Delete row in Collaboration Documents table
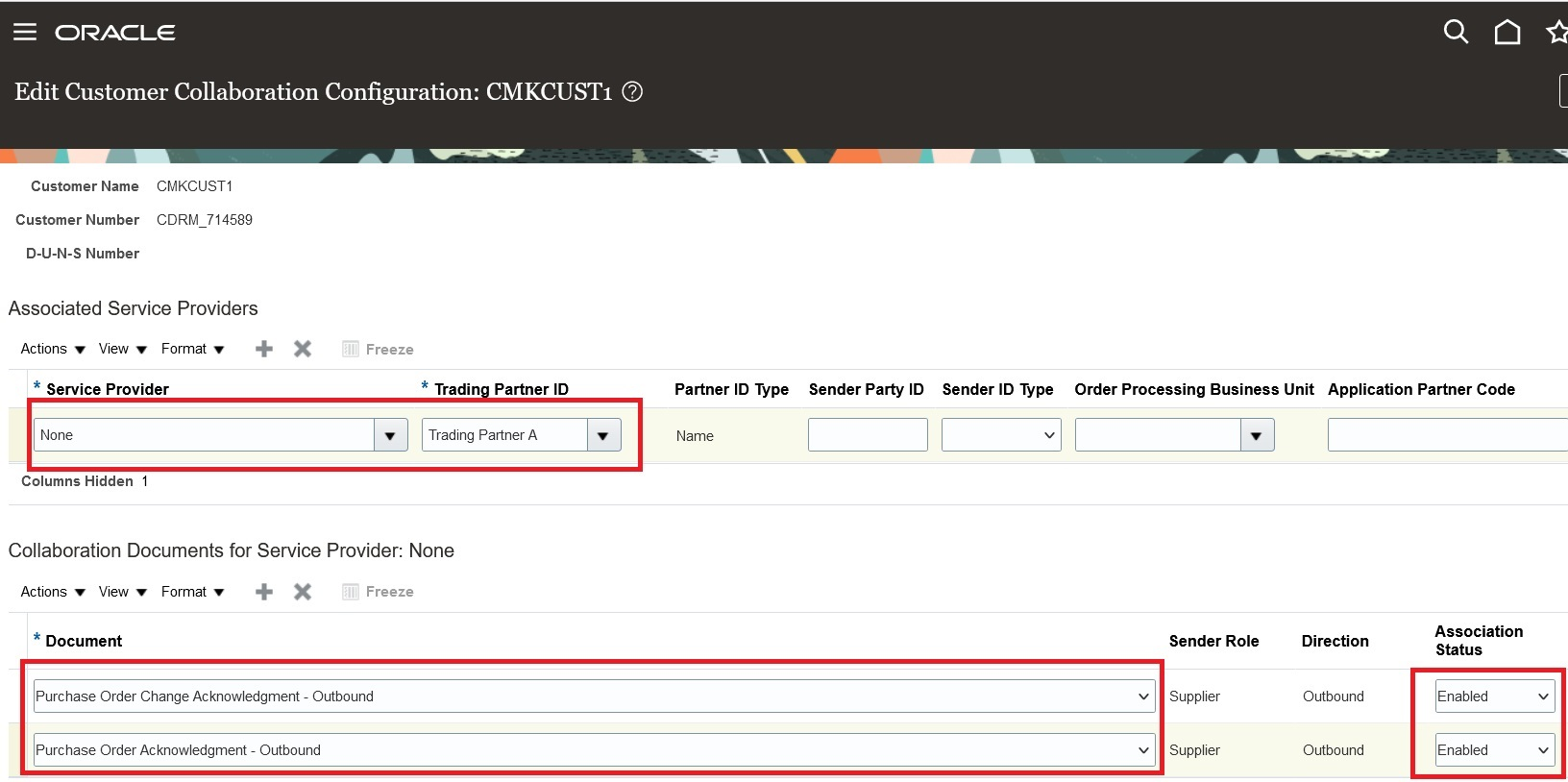The height and width of the screenshot is (782, 1568). coord(303,592)
